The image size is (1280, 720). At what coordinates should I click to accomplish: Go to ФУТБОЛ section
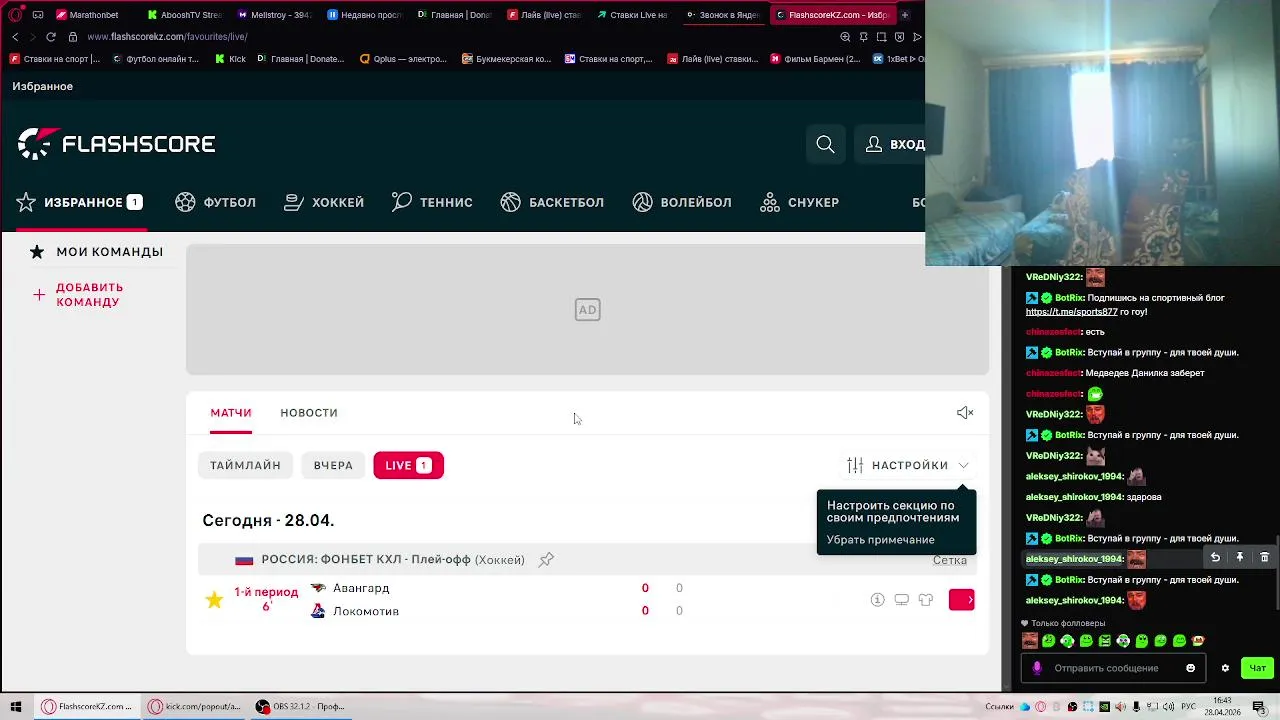215,202
